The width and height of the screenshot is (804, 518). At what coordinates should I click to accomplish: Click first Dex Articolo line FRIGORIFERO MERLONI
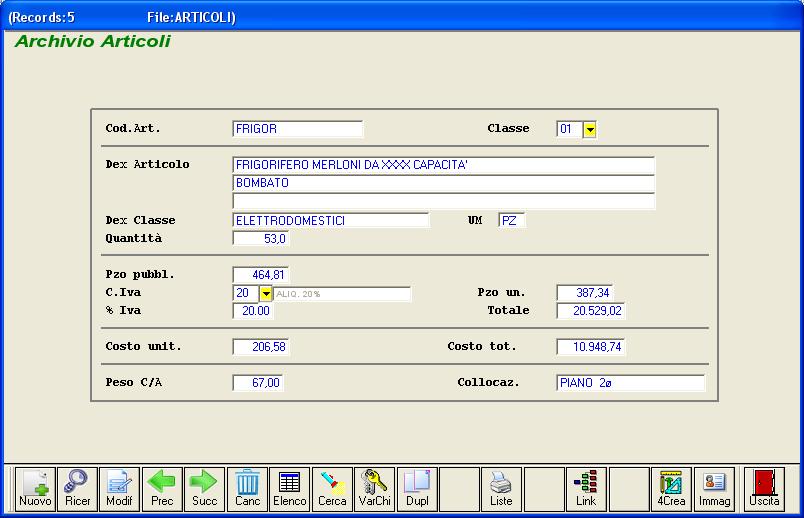pos(444,165)
